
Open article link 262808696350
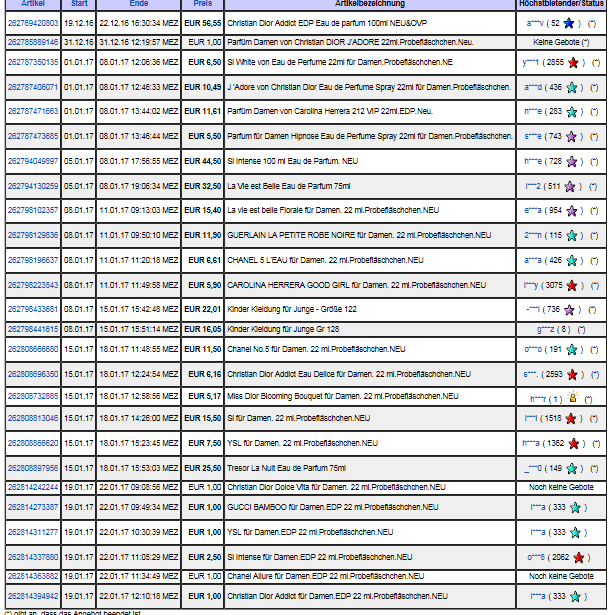(33, 374)
